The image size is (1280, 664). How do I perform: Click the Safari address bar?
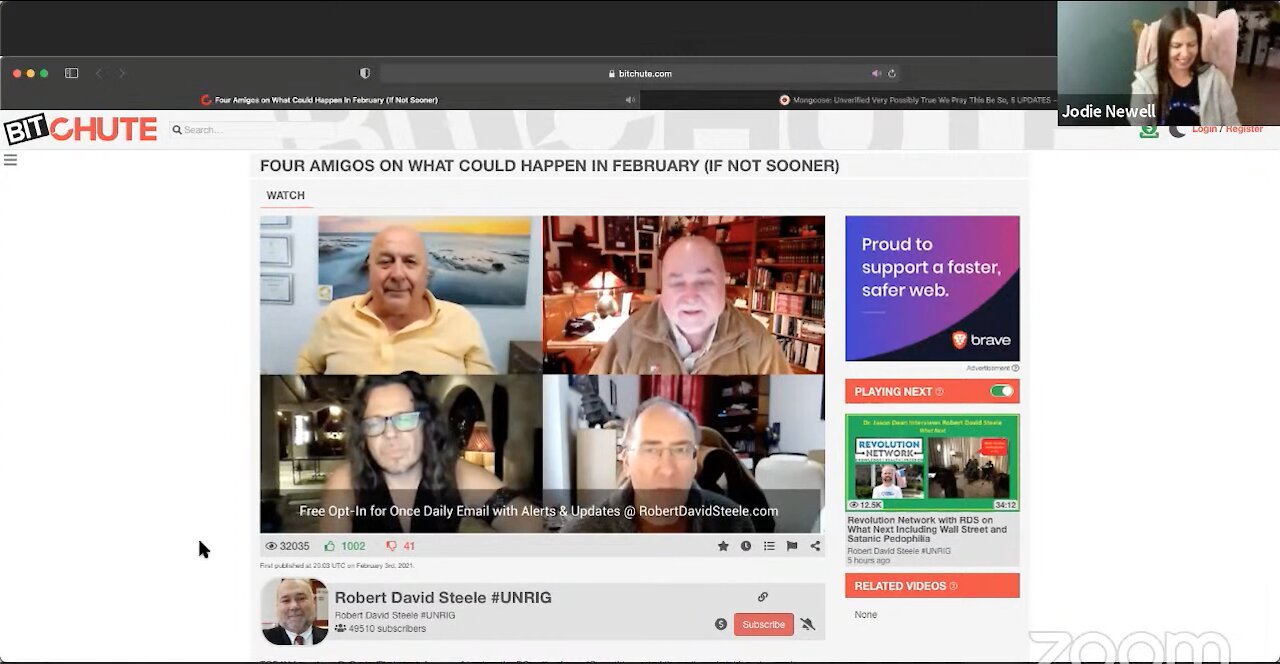click(x=640, y=73)
